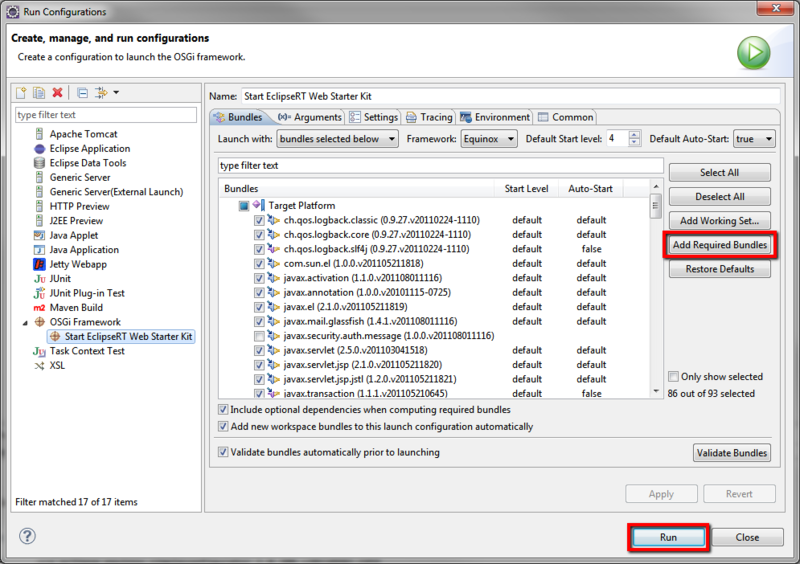Open filter icon dropdown arrow
The height and width of the screenshot is (564, 800).
pyautogui.click(x=116, y=92)
